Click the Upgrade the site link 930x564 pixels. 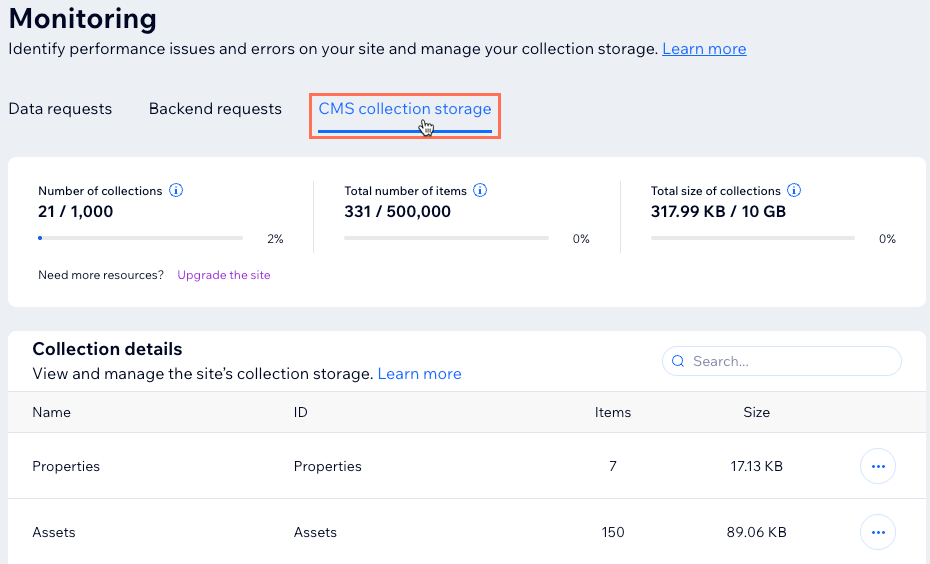[224, 275]
